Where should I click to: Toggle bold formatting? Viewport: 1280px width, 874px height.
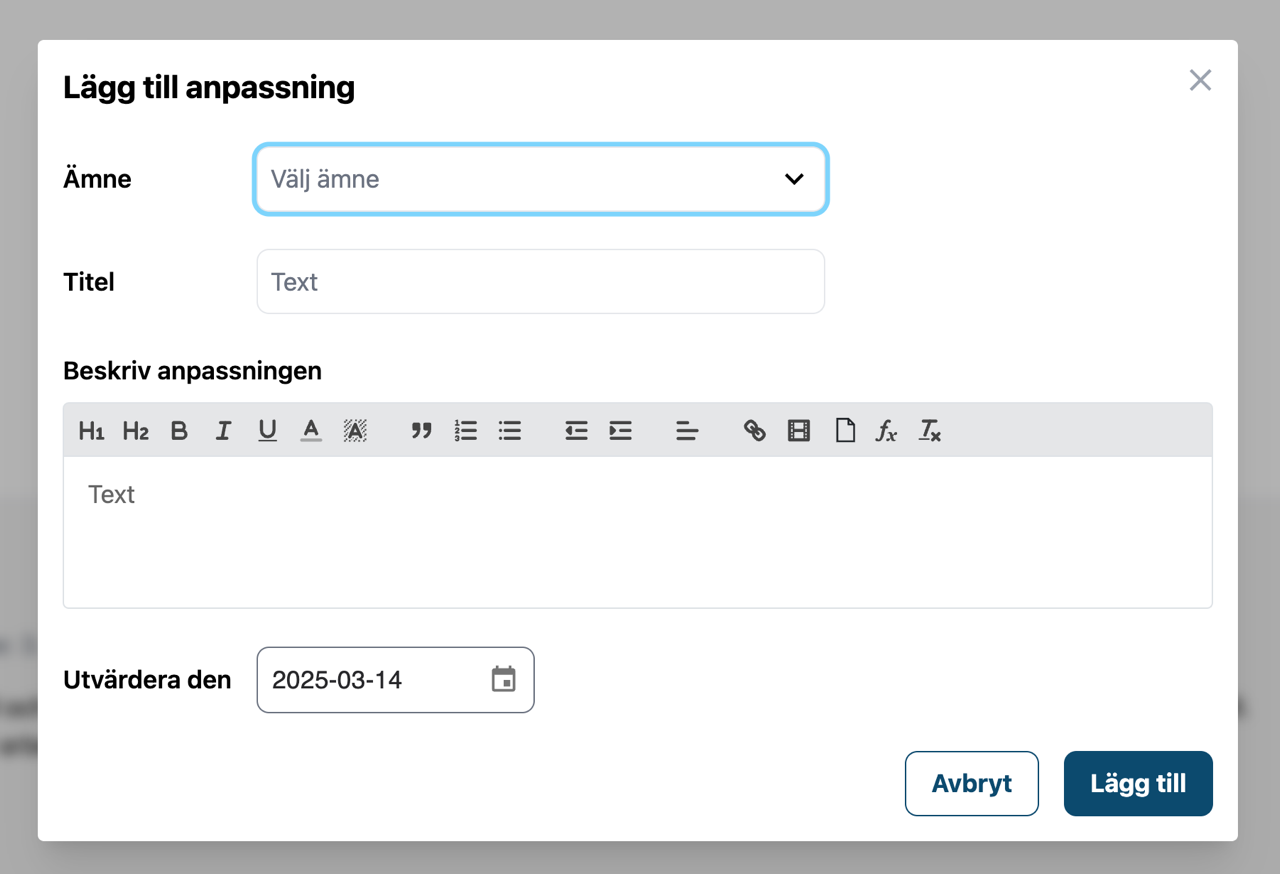179,431
